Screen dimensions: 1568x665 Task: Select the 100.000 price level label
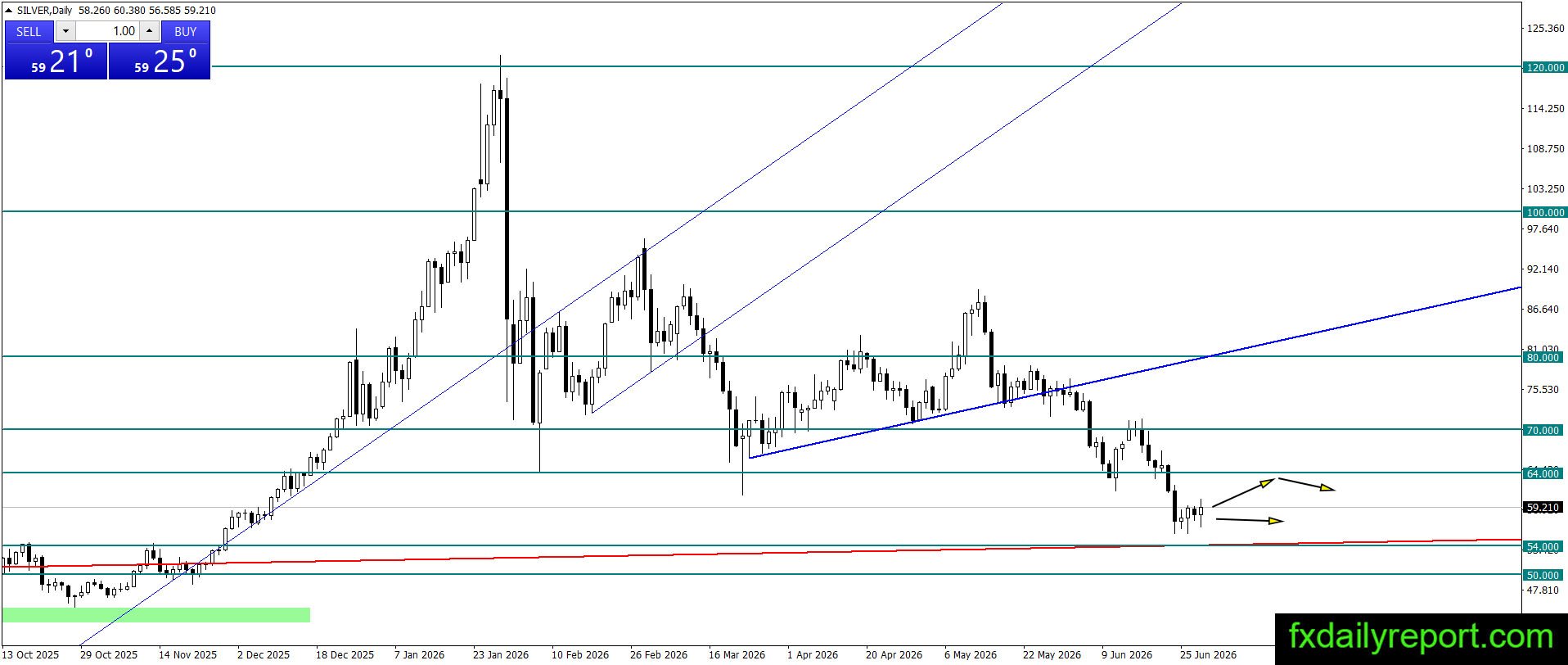1545,212
